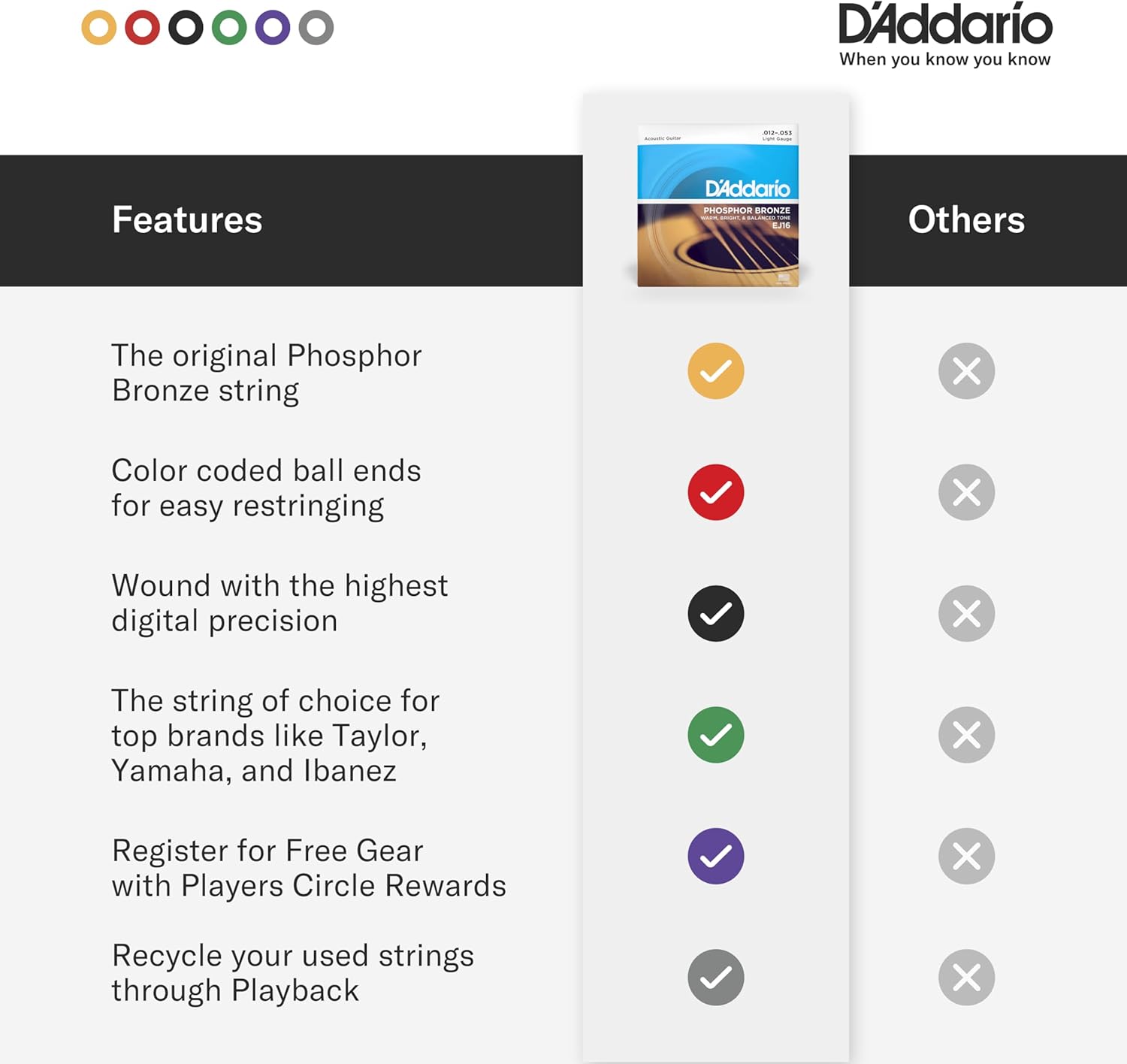Click the X icon beside color coded ball ends
1127x1064 pixels.
click(966, 492)
